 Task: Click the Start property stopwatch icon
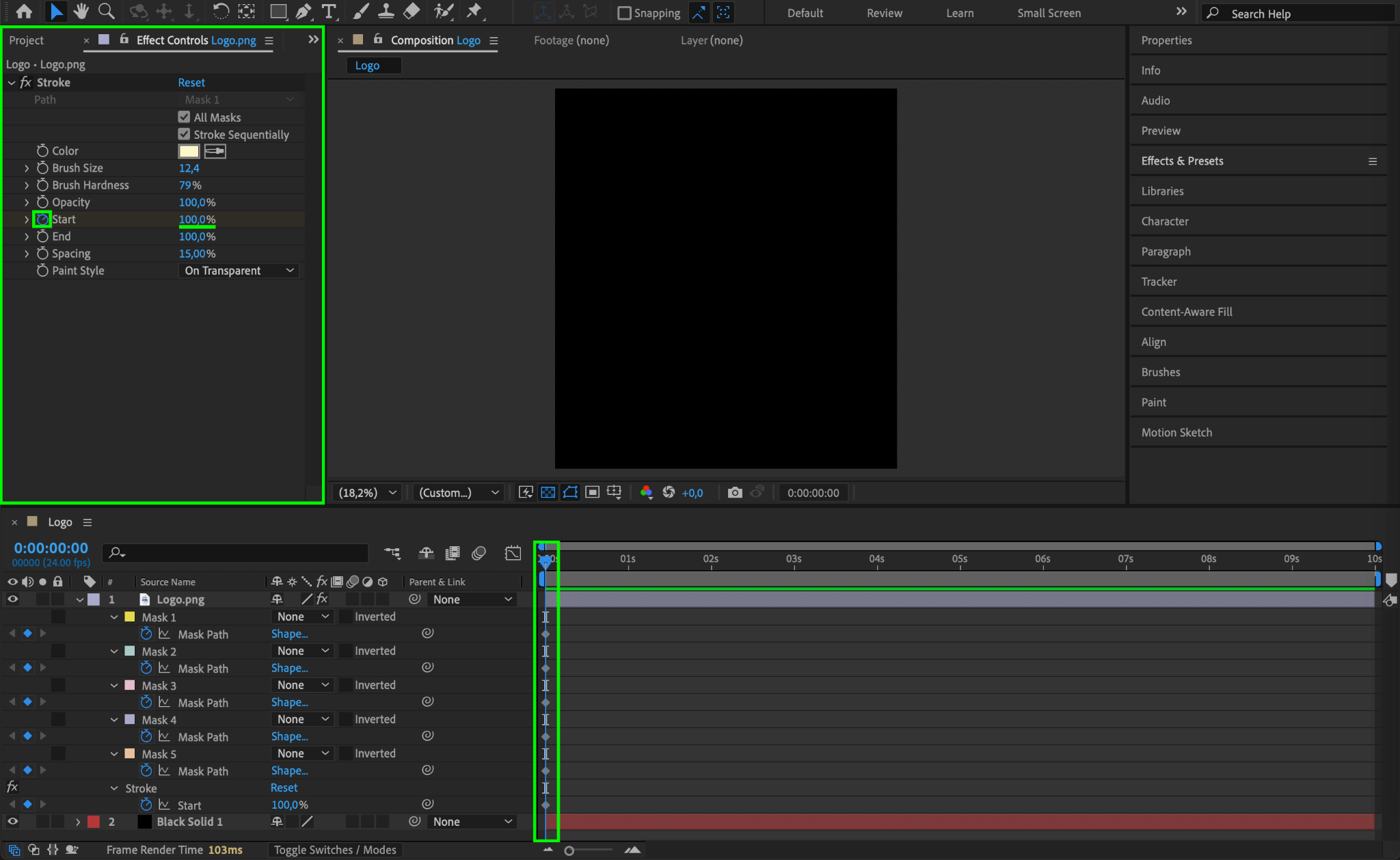tap(42, 219)
